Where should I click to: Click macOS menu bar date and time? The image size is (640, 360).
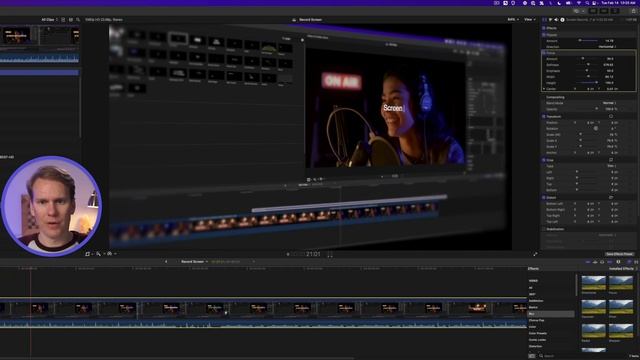pos(618,3)
